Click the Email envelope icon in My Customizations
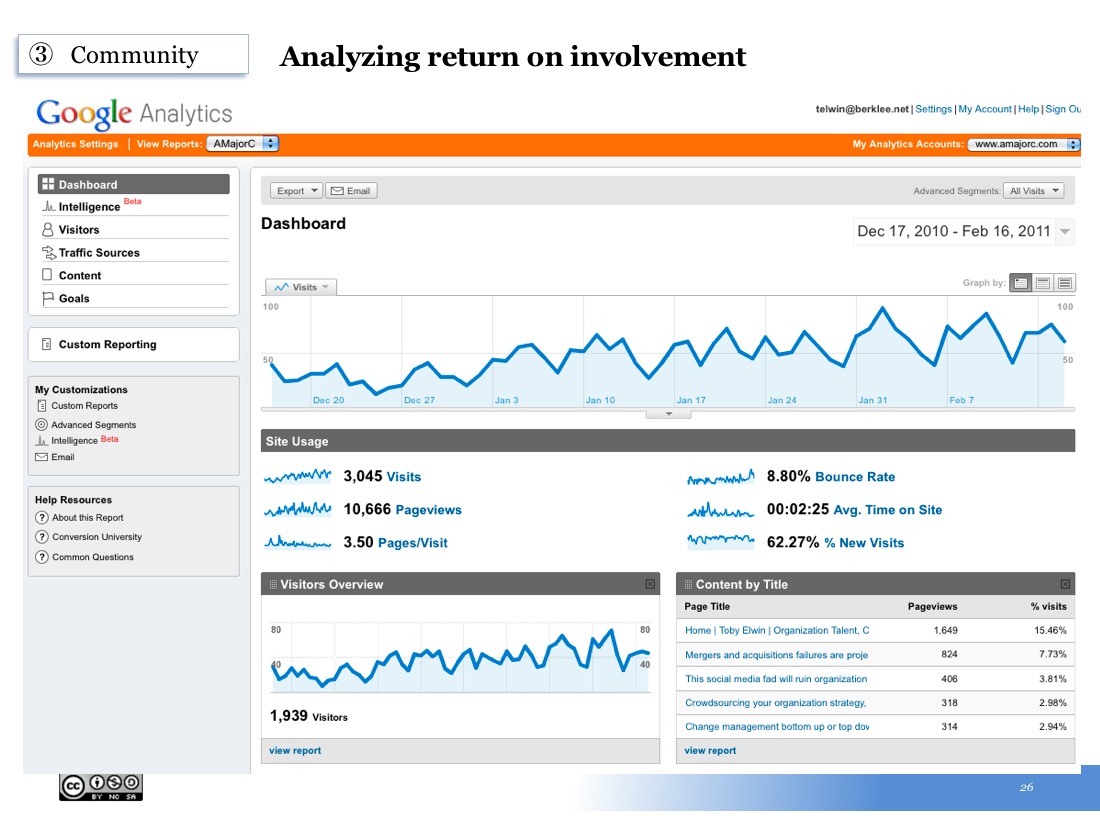The image size is (1100, 825). [x=41, y=457]
